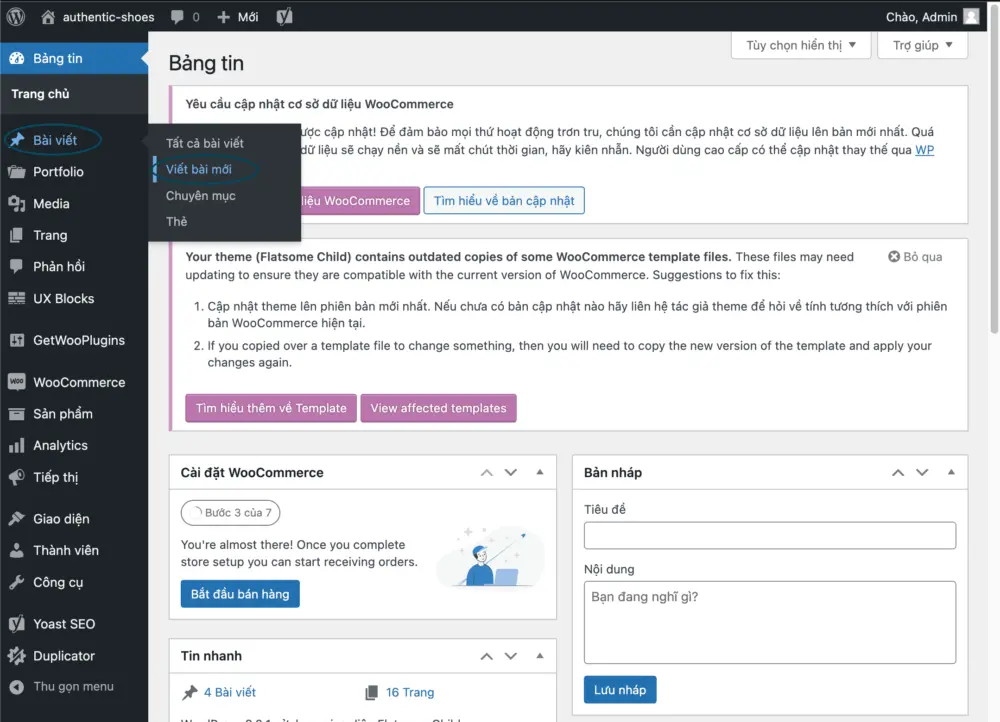Open the Mới new content menu
This screenshot has height=722, width=1000.
237,17
